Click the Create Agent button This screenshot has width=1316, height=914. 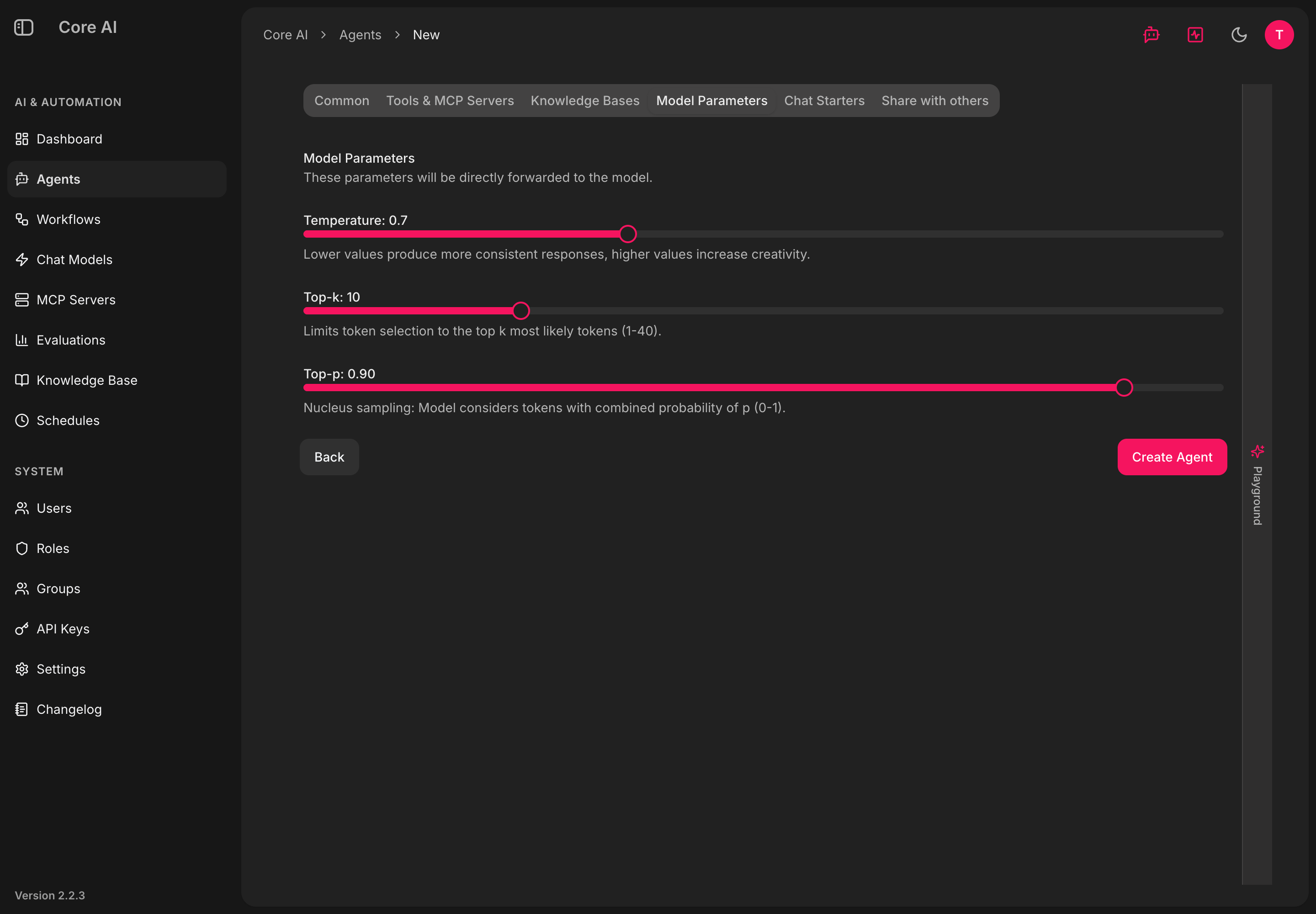pyautogui.click(x=1172, y=457)
